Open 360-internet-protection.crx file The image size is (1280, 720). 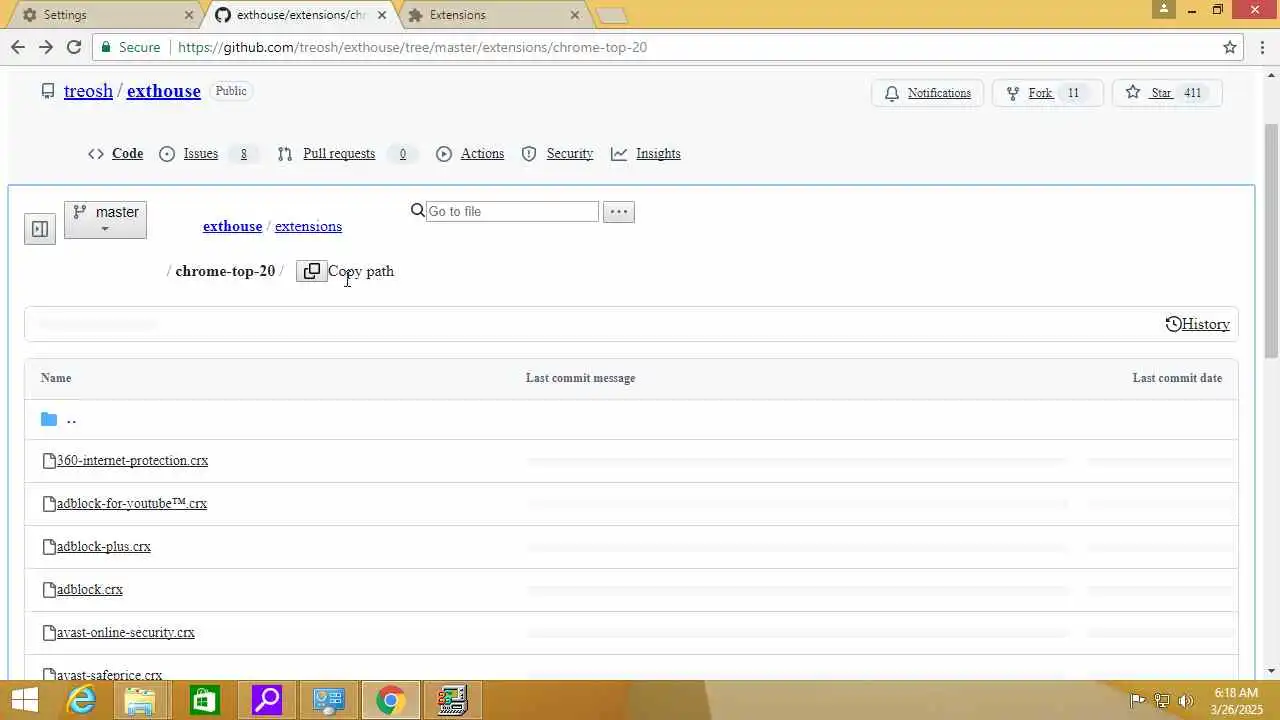pyautogui.click(x=132, y=461)
